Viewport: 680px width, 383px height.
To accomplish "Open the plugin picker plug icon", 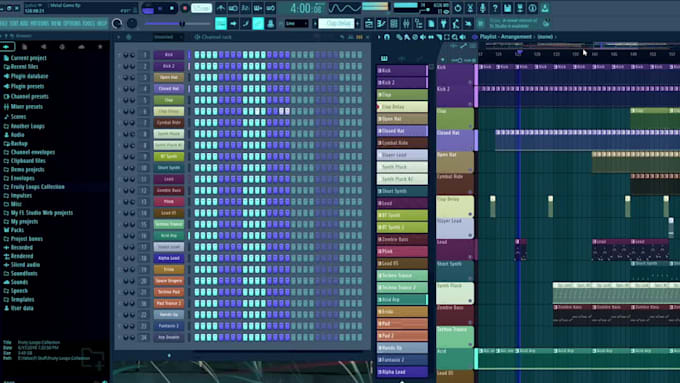I will [x=443, y=23].
